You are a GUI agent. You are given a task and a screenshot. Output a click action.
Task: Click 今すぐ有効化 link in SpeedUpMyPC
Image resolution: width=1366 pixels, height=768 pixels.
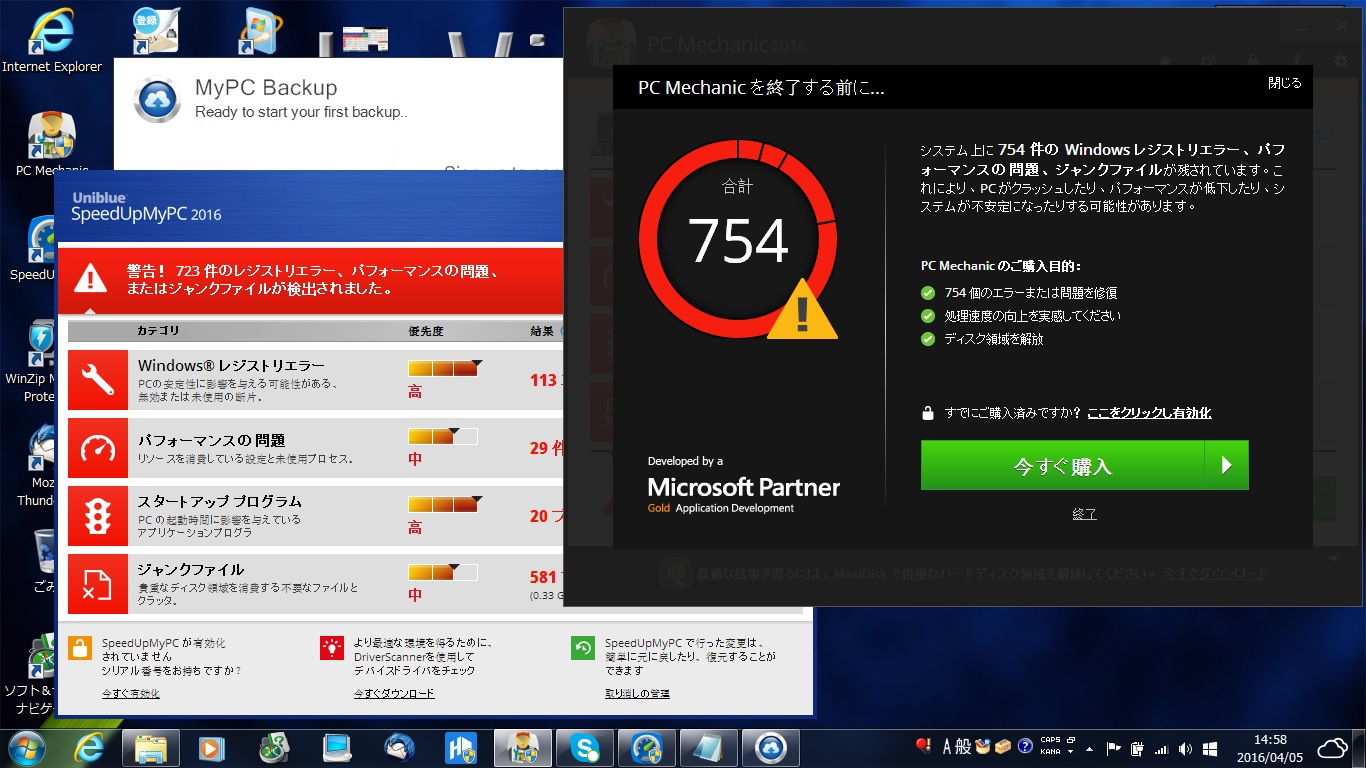[x=130, y=693]
